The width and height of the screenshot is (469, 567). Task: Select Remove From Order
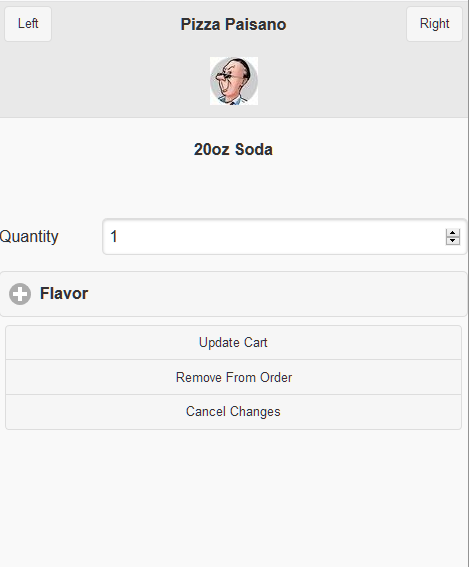click(x=234, y=377)
